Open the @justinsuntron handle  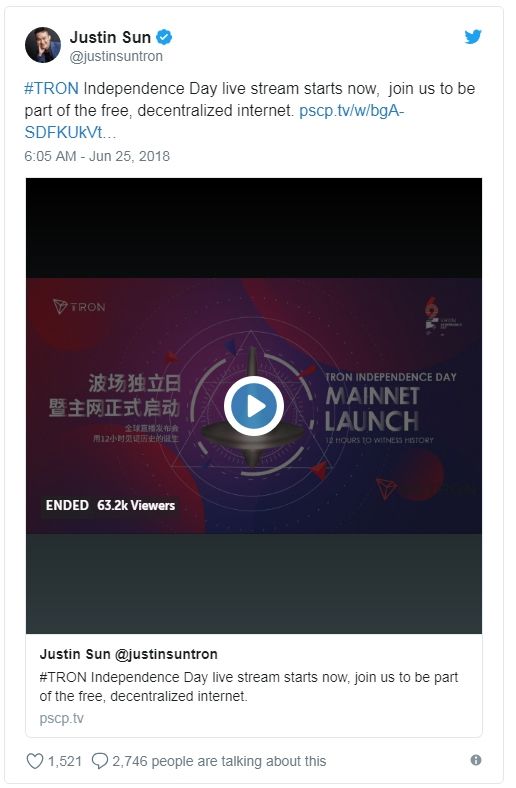tap(116, 56)
